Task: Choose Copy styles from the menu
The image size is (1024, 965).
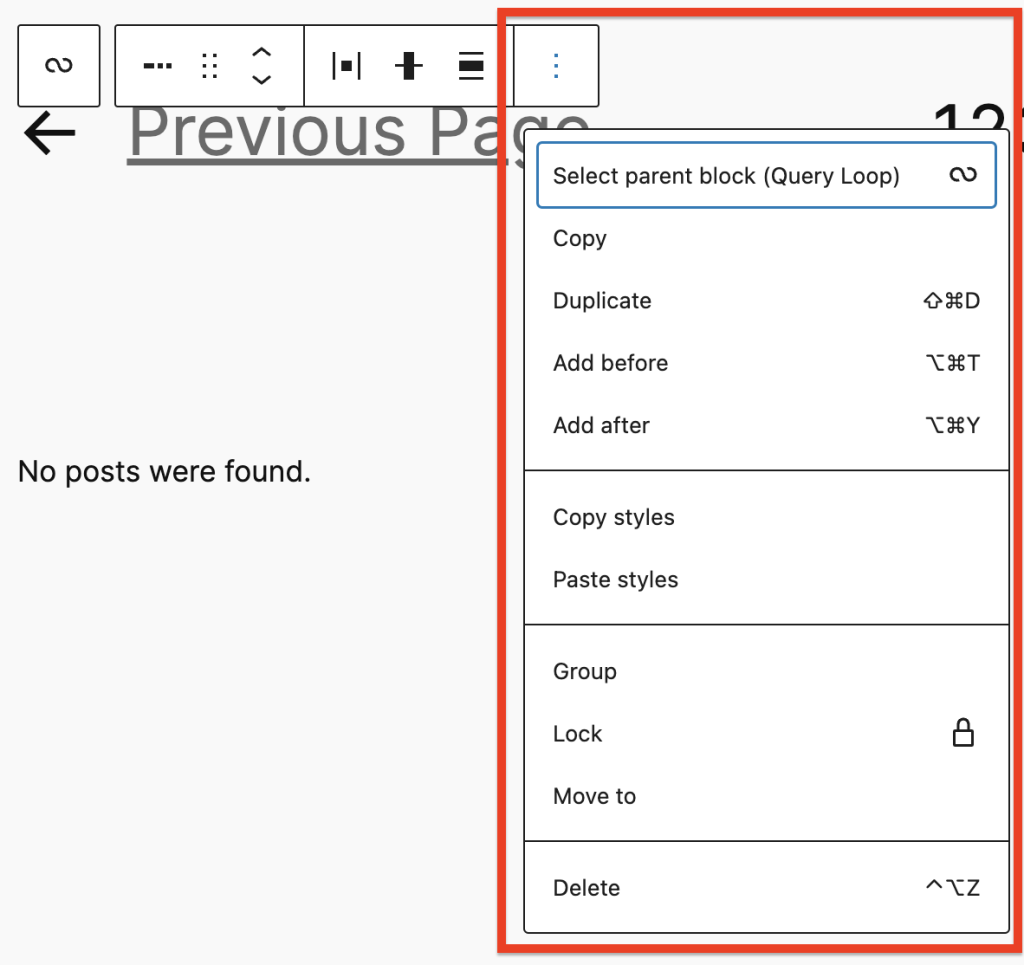Action: tap(613, 518)
